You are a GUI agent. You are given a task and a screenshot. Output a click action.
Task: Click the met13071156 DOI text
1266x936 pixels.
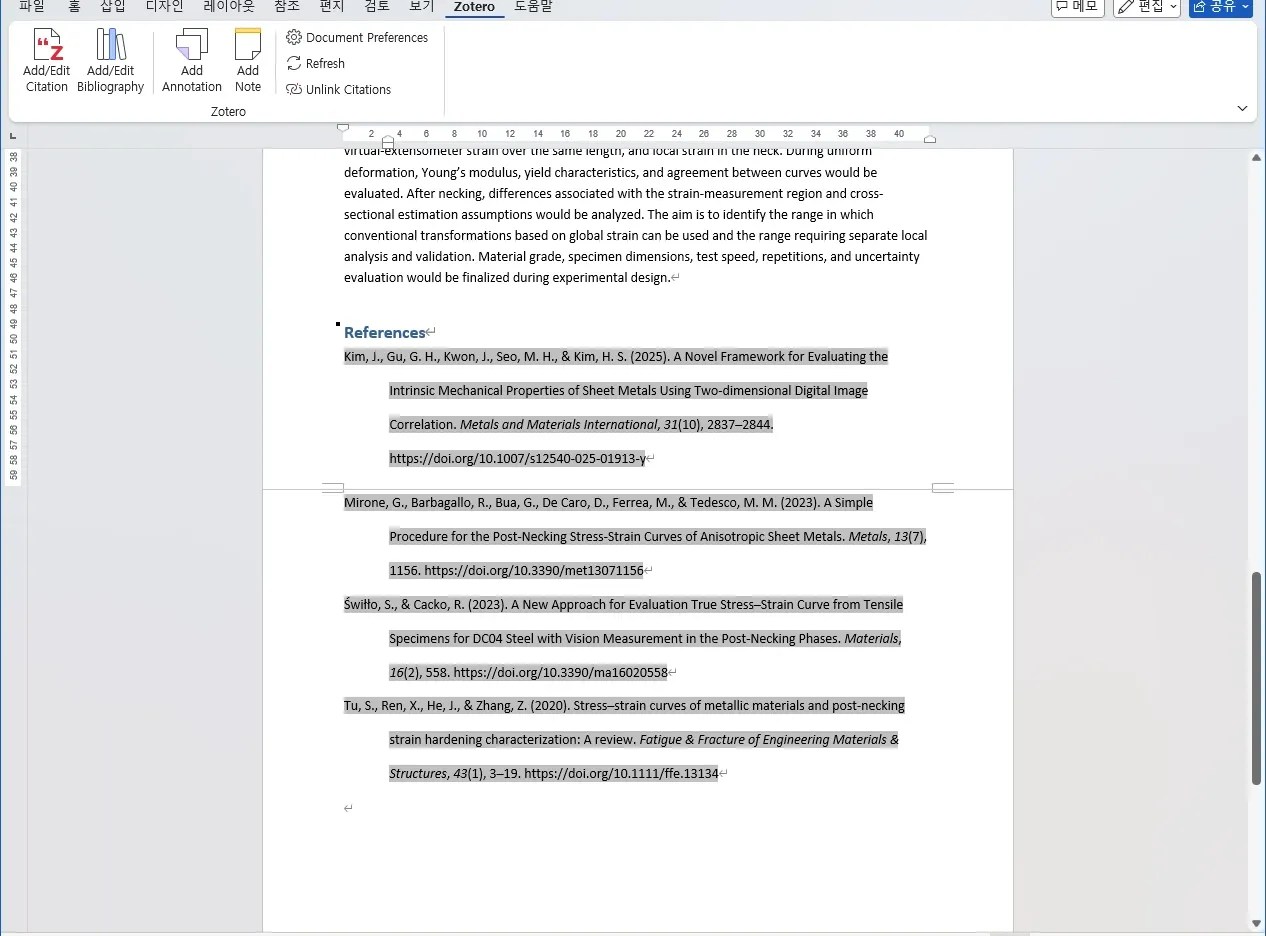534,570
